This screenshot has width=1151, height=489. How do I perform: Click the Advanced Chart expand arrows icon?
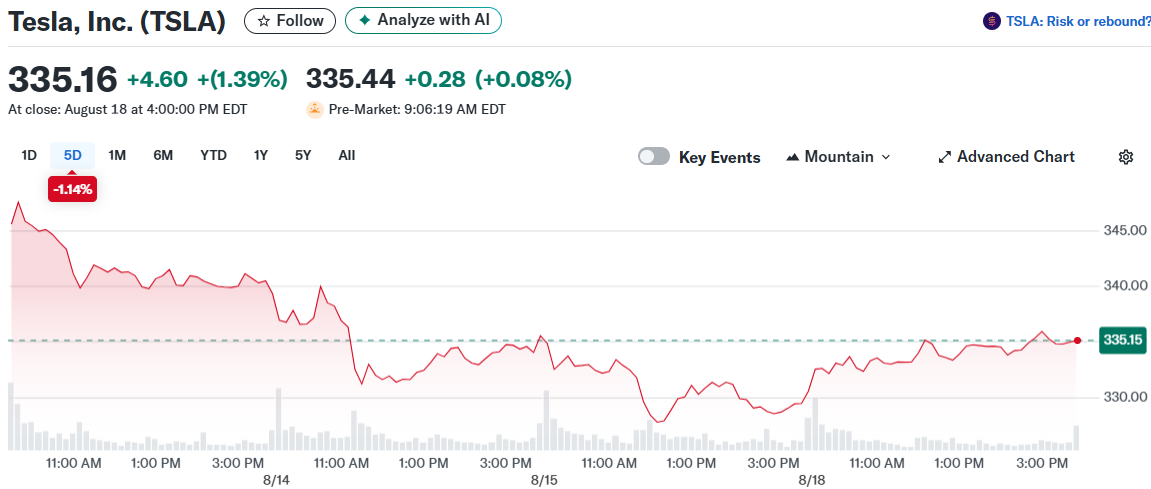click(945, 156)
